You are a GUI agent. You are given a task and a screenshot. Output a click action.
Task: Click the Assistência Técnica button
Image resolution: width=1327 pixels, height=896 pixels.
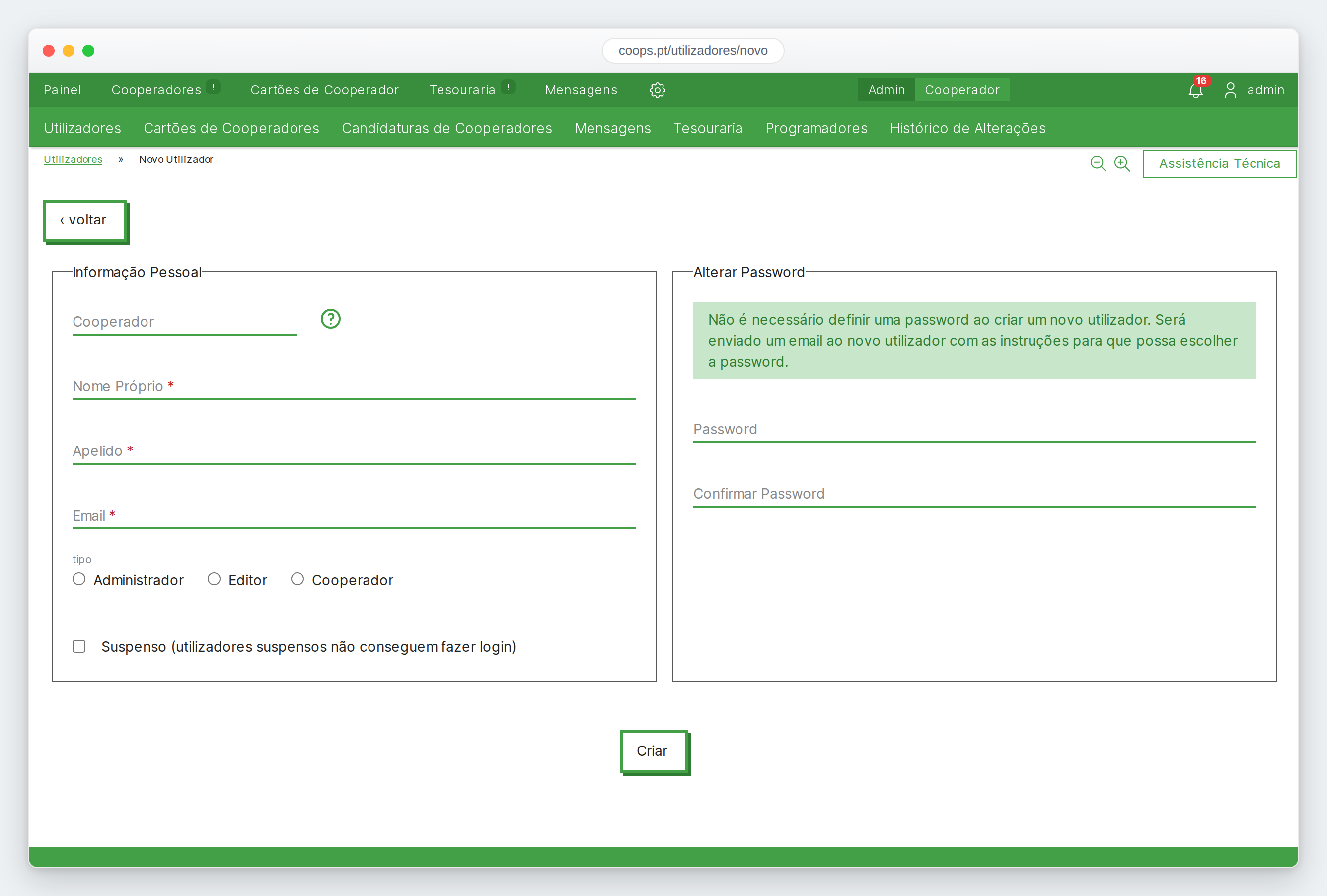1219,164
